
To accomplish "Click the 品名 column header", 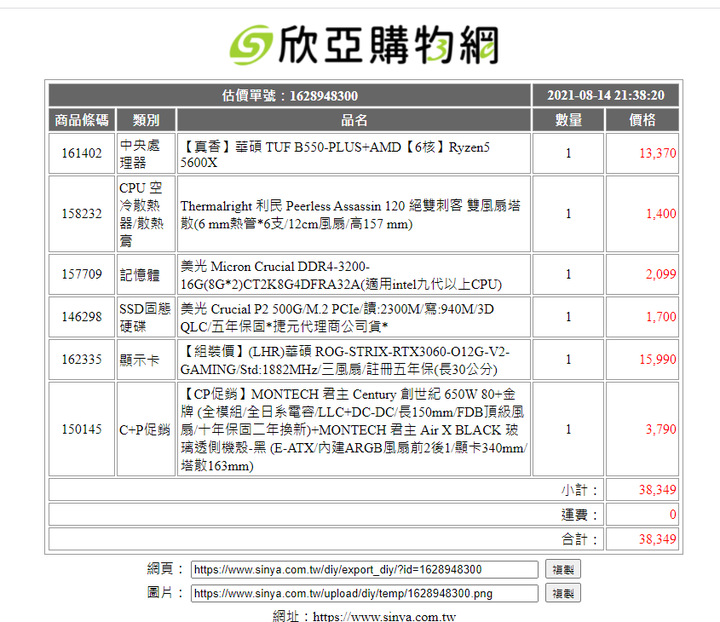I will pos(354,120).
